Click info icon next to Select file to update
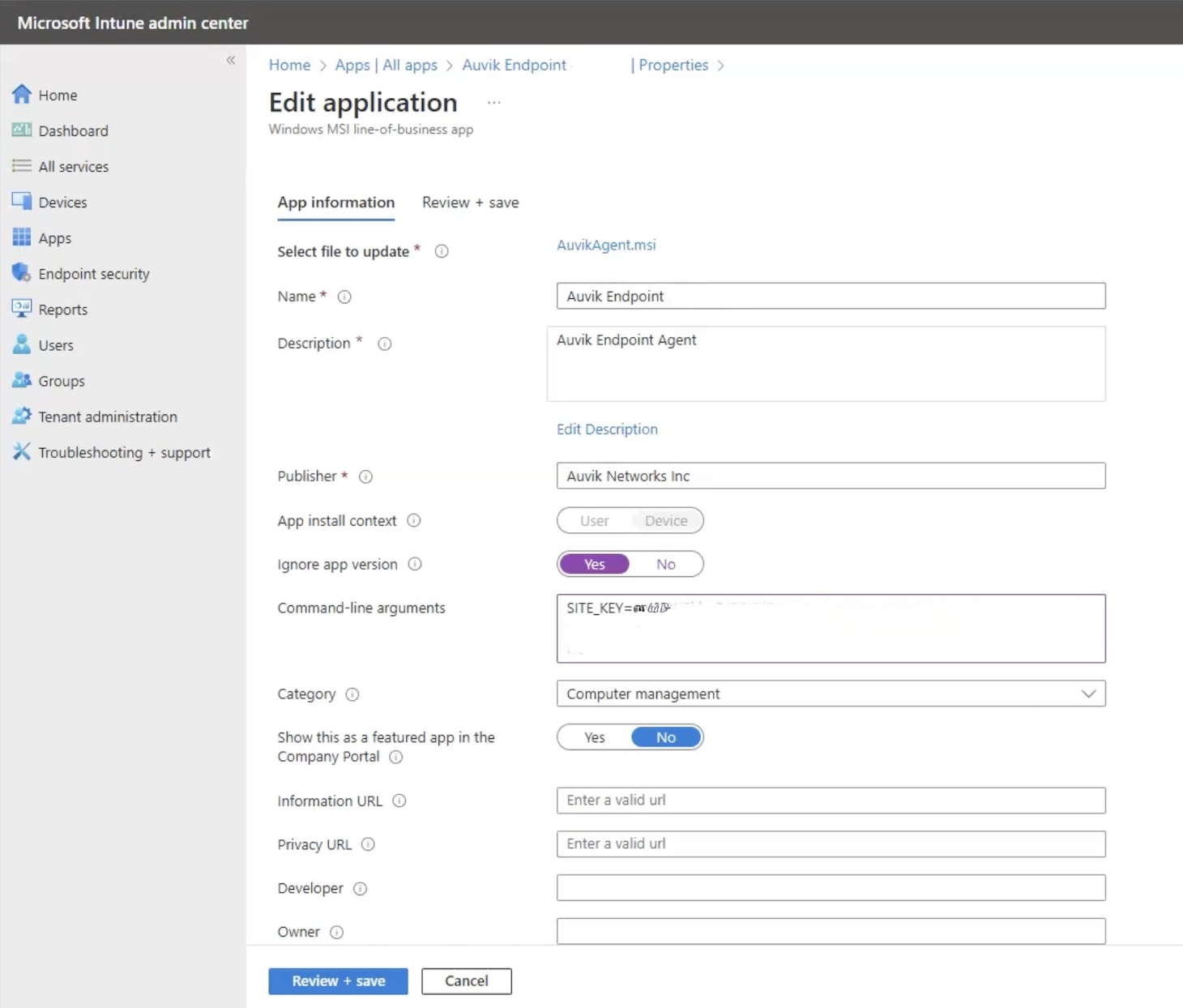 coord(442,251)
